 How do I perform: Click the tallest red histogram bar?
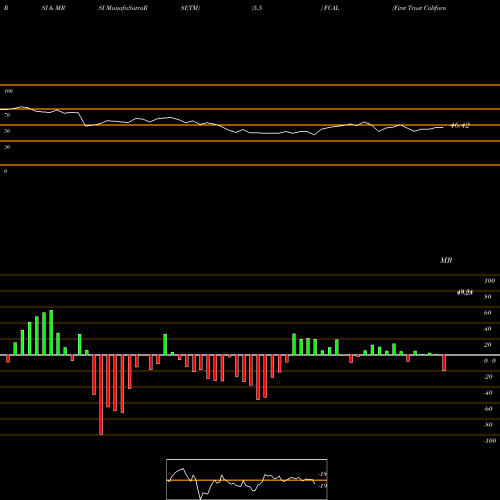(x=101, y=395)
